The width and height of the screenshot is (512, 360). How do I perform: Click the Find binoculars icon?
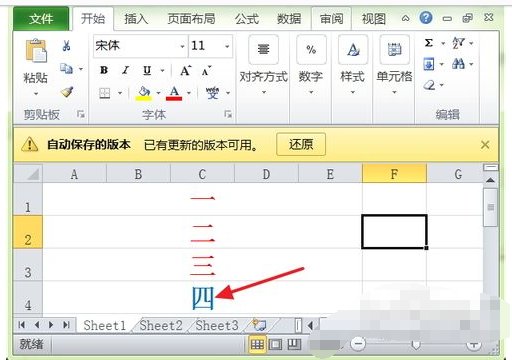pos(458,64)
